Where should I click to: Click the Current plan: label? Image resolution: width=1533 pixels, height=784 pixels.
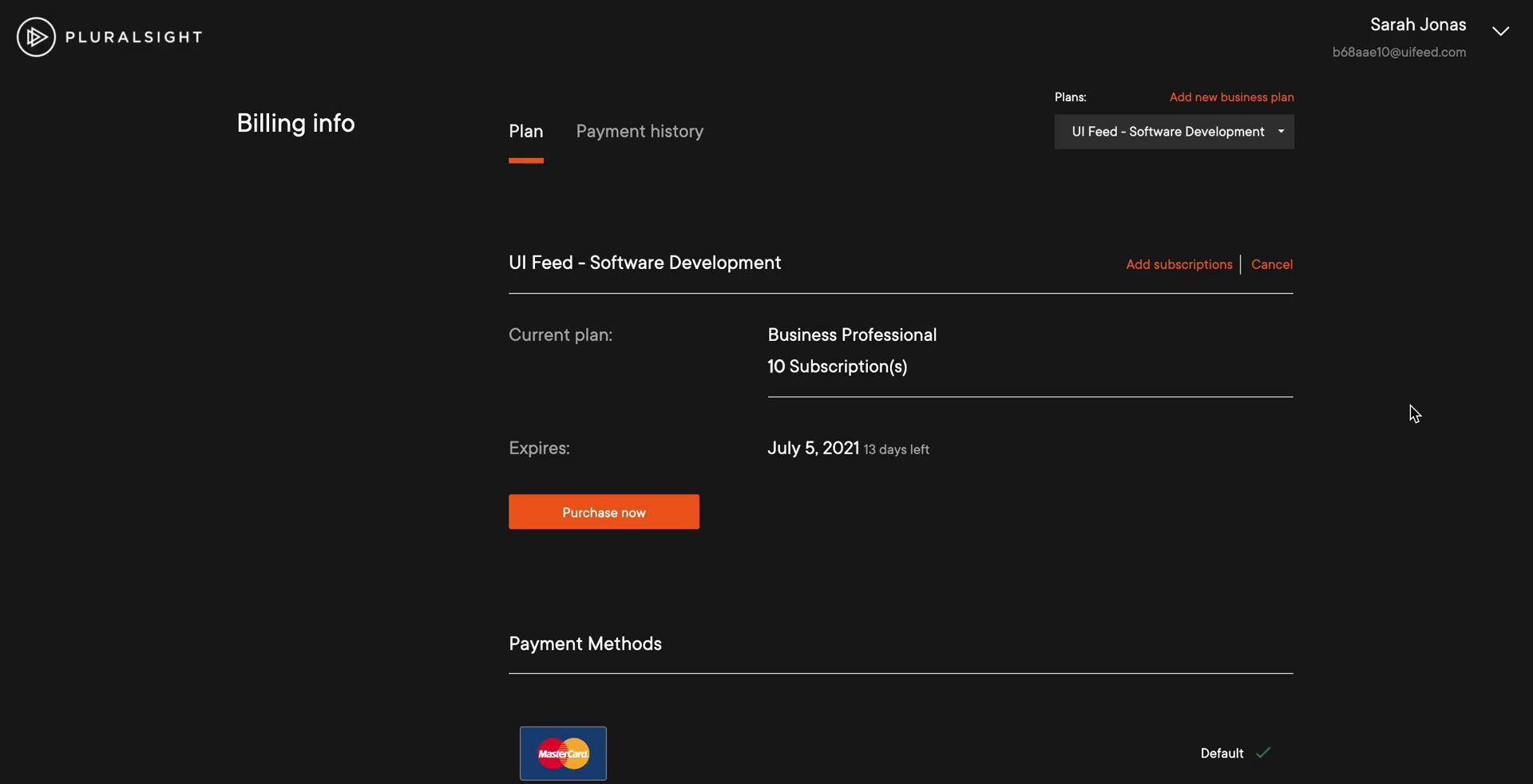pyautogui.click(x=561, y=335)
